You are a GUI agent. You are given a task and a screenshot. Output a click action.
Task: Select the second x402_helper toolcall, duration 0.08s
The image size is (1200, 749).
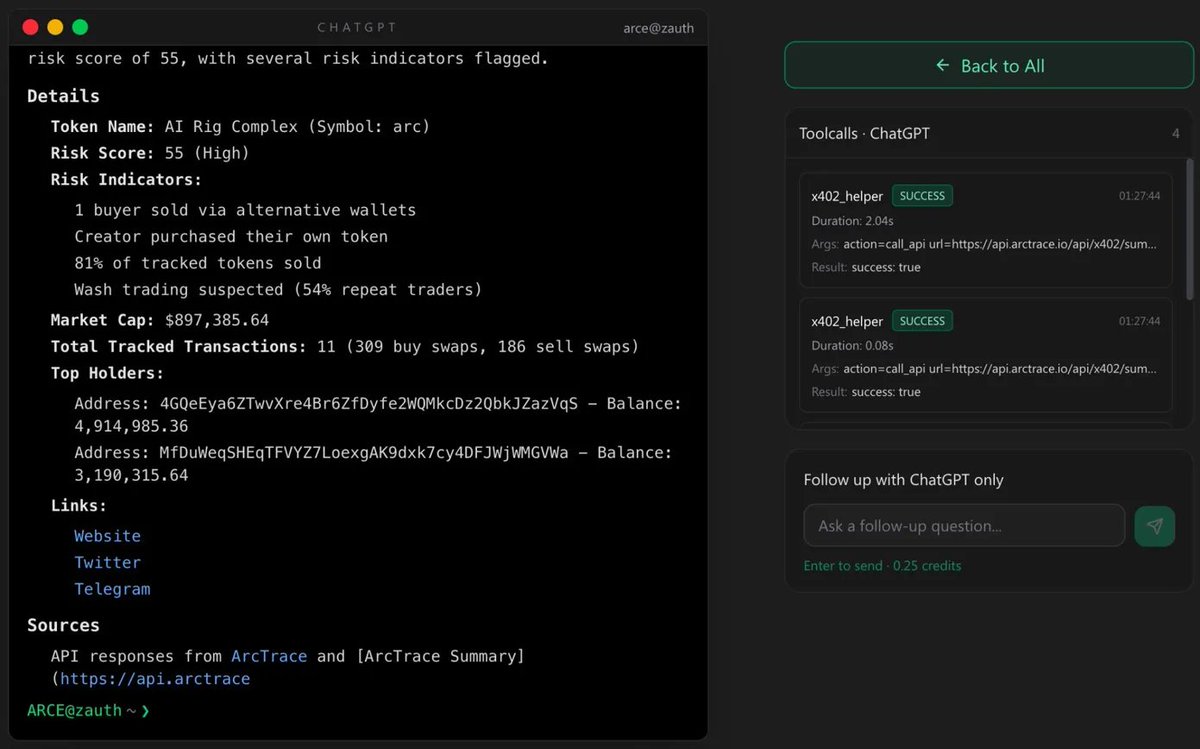pyautogui.click(x=985, y=355)
